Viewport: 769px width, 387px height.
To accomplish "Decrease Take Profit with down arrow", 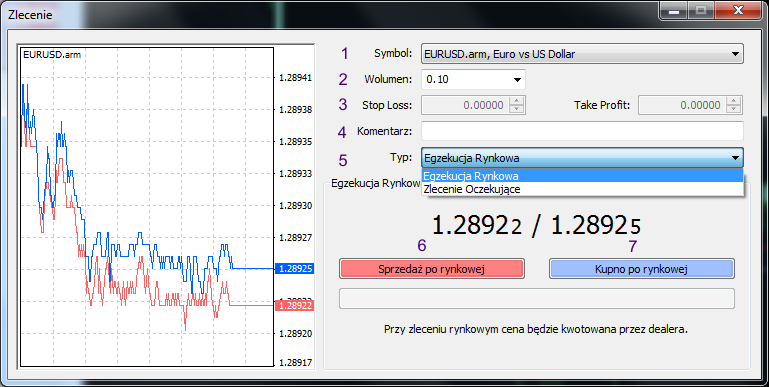I will point(733,109).
